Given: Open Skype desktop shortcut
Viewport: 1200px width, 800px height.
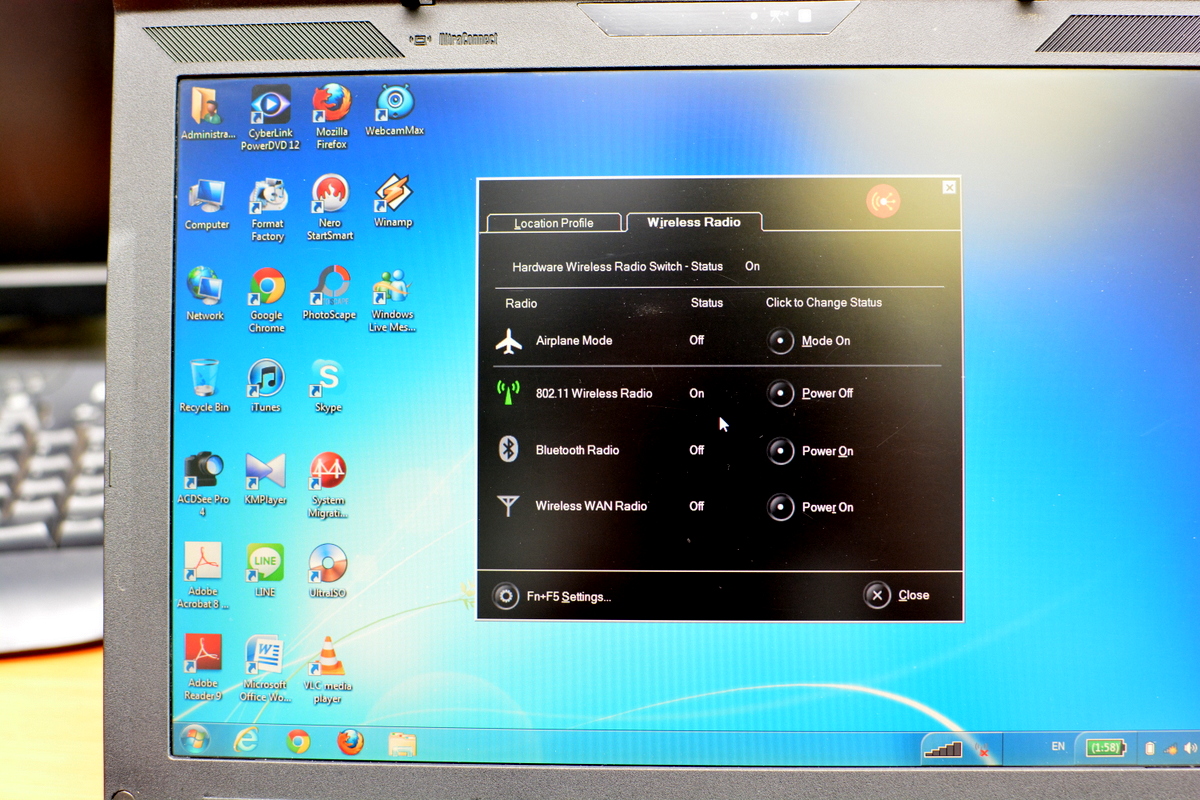Looking at the screenshot, I should (327, 386).
